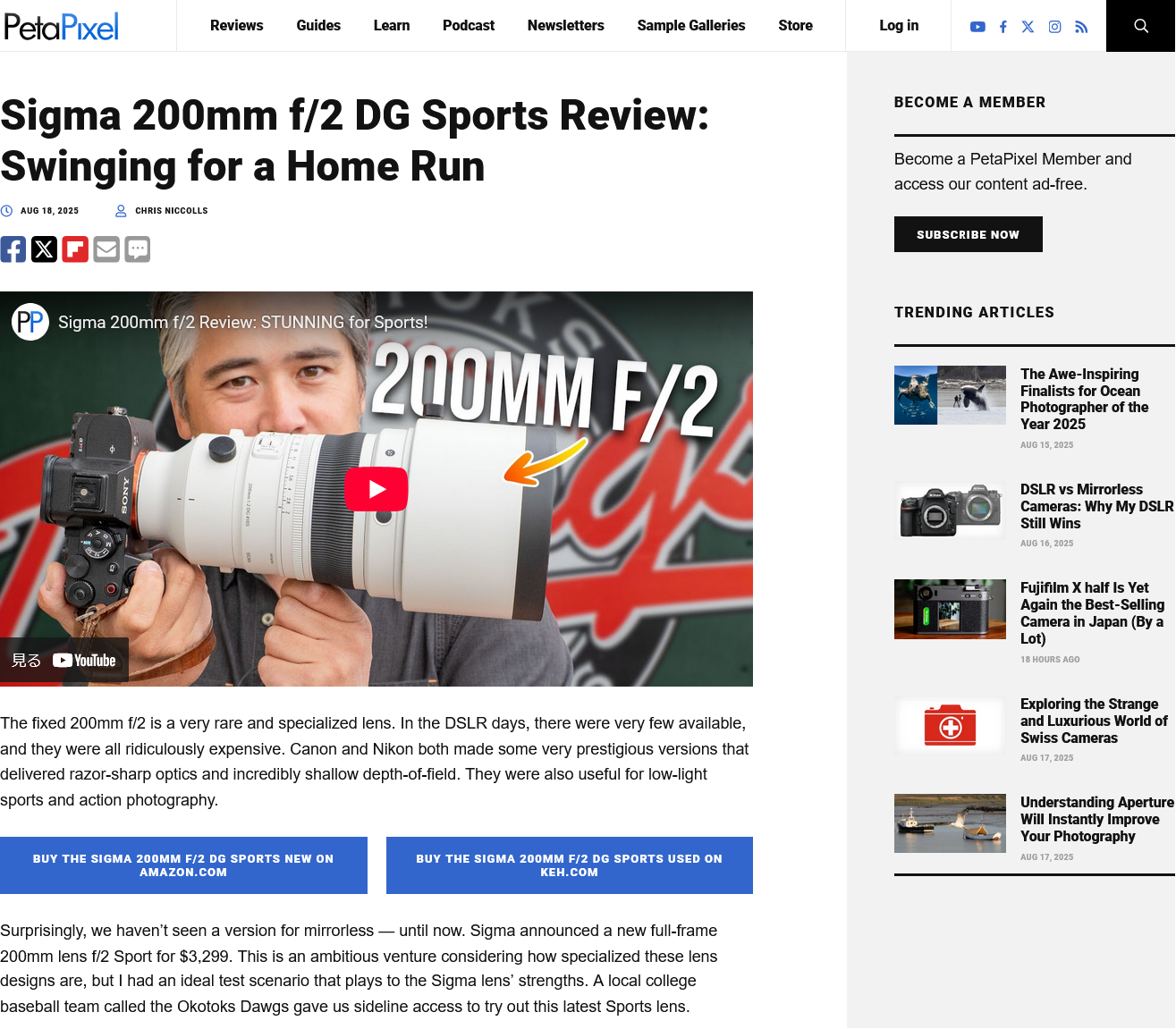Screen dimensions: 1176x1029
Task: Click the author person icon
Action: 121,211
